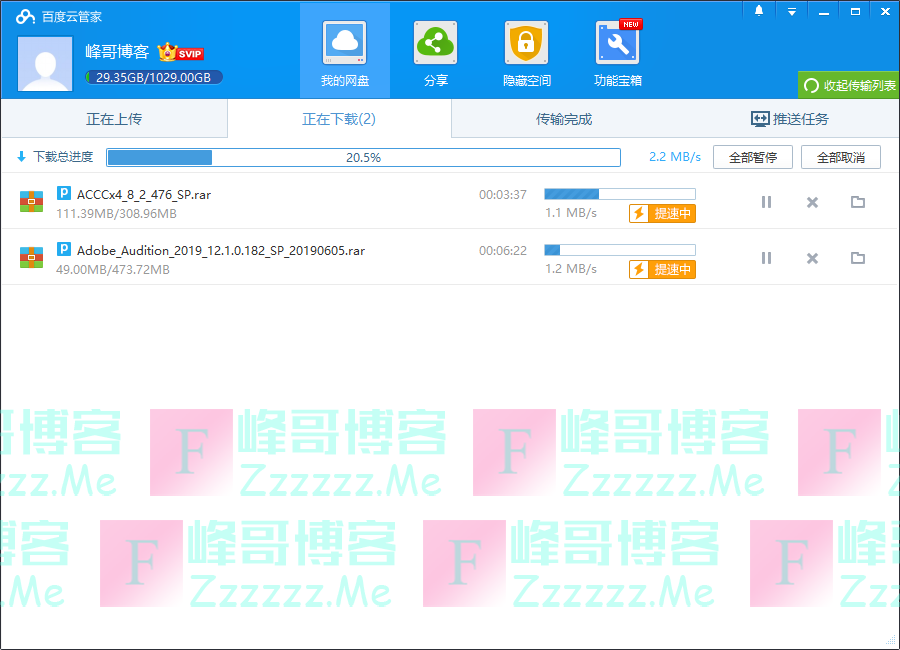Open folder for ACCCx4_8_2_476_SP.rar download
The image size is (900, 650).
tap(857, 202)
